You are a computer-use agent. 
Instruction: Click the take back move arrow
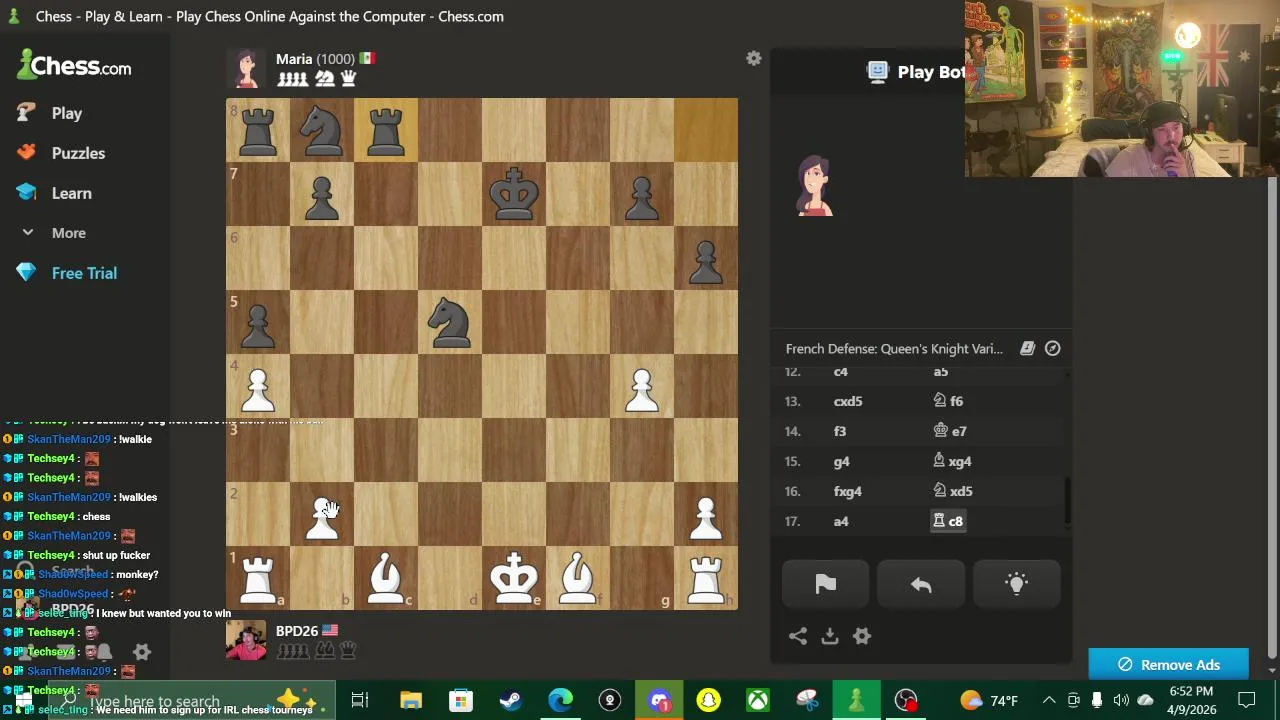[x=921, y=585]
